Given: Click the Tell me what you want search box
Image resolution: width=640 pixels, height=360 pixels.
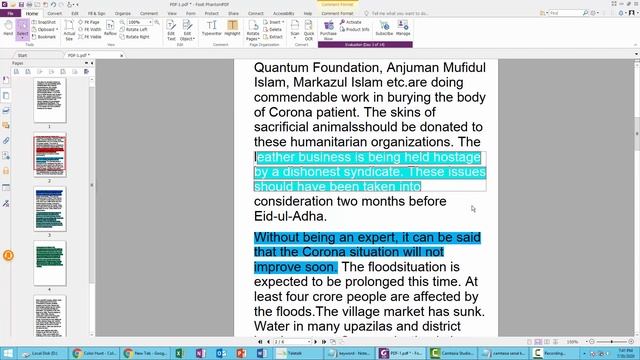Looking at the screenshot, I should click(x=400, y=13).
